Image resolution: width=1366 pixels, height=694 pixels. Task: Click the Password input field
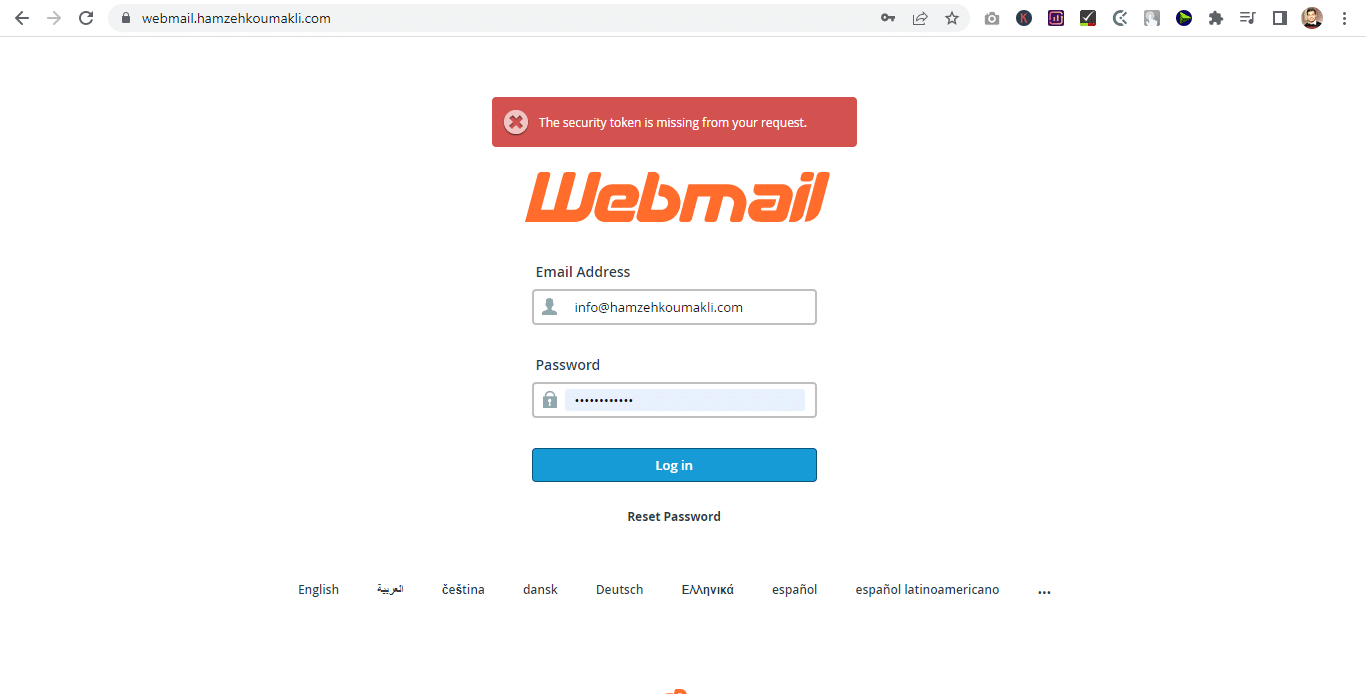(674, 400)
